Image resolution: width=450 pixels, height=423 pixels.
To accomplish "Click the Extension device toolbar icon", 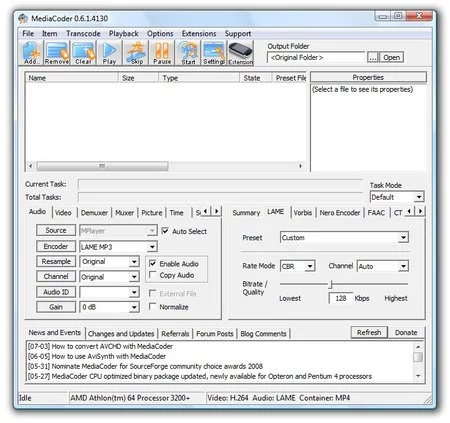I will (240, 53).
